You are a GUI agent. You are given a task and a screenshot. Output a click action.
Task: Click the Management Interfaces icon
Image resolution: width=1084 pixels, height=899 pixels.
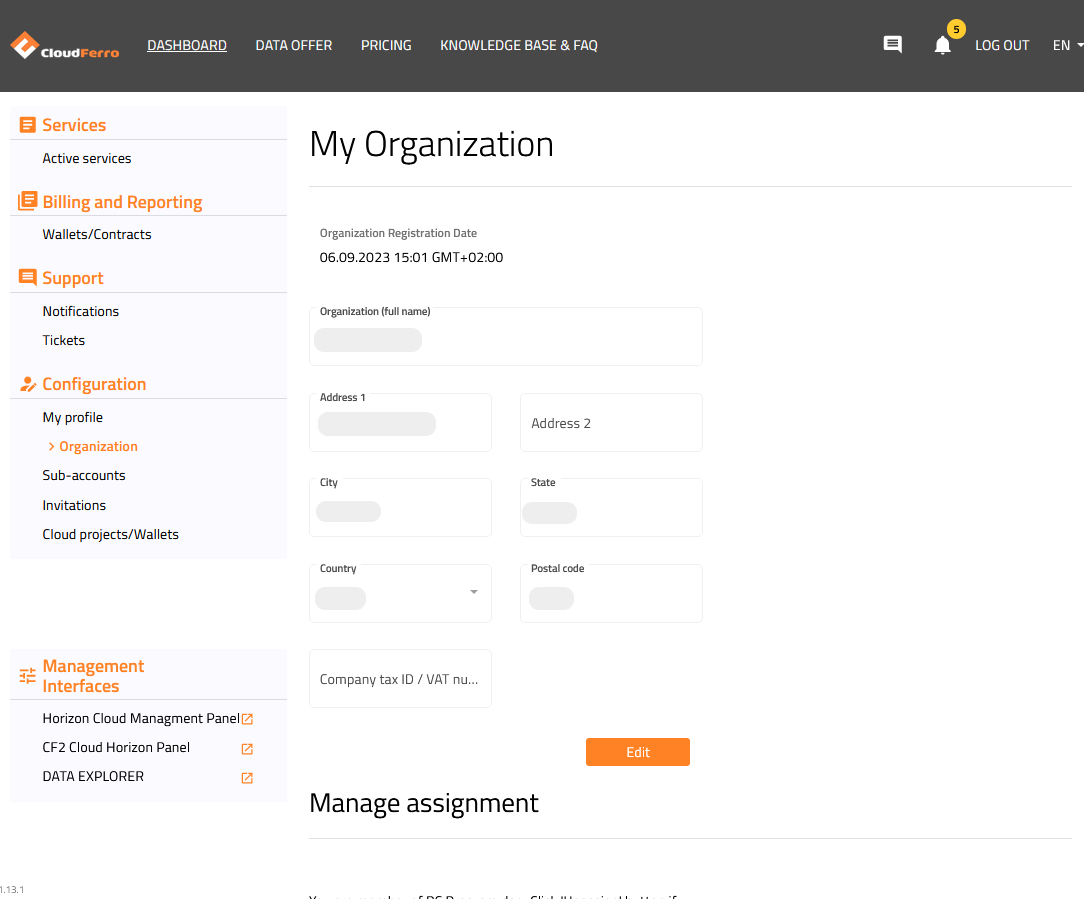pyautogui.click(x=27, y=675)
